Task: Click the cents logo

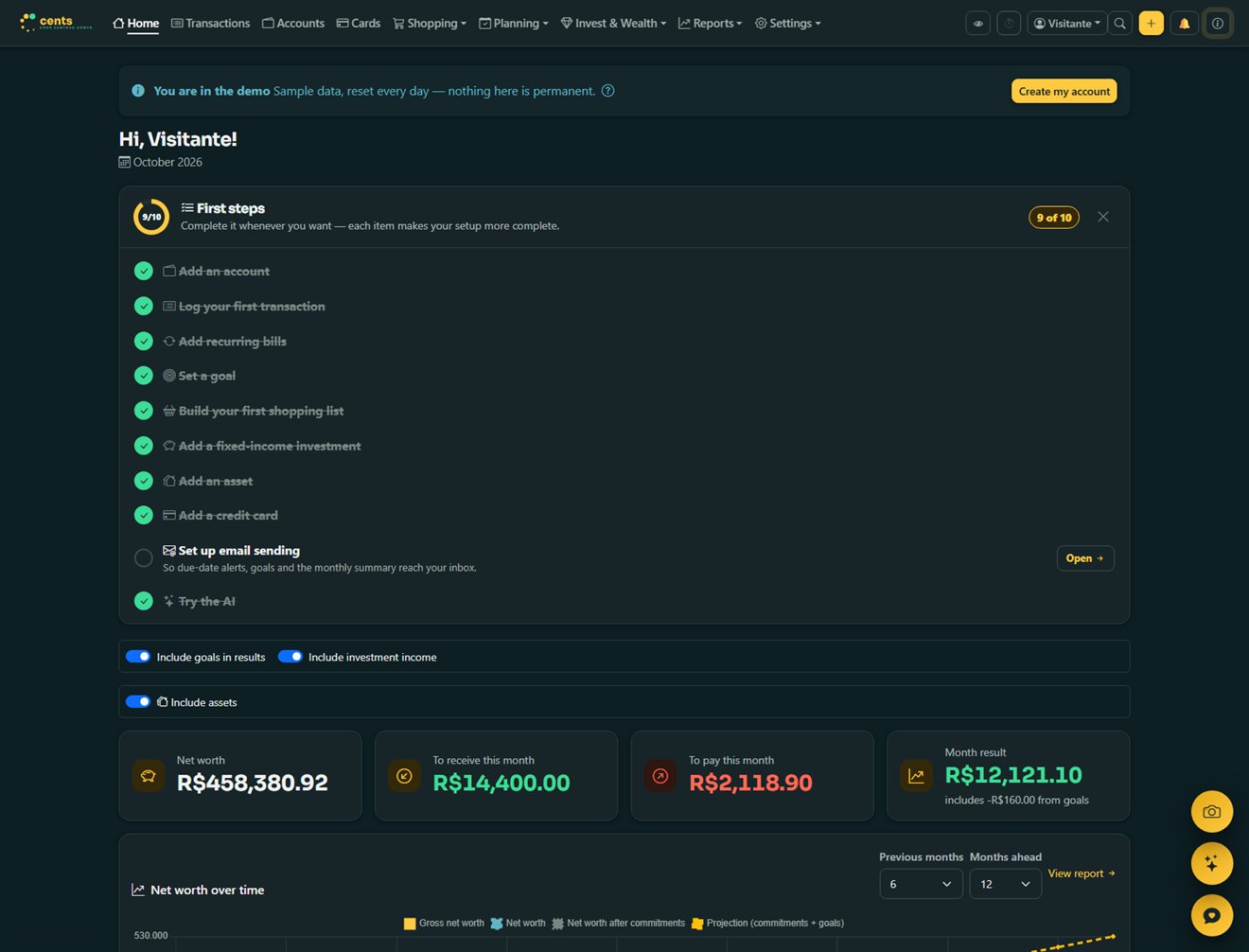Action: 56,22
